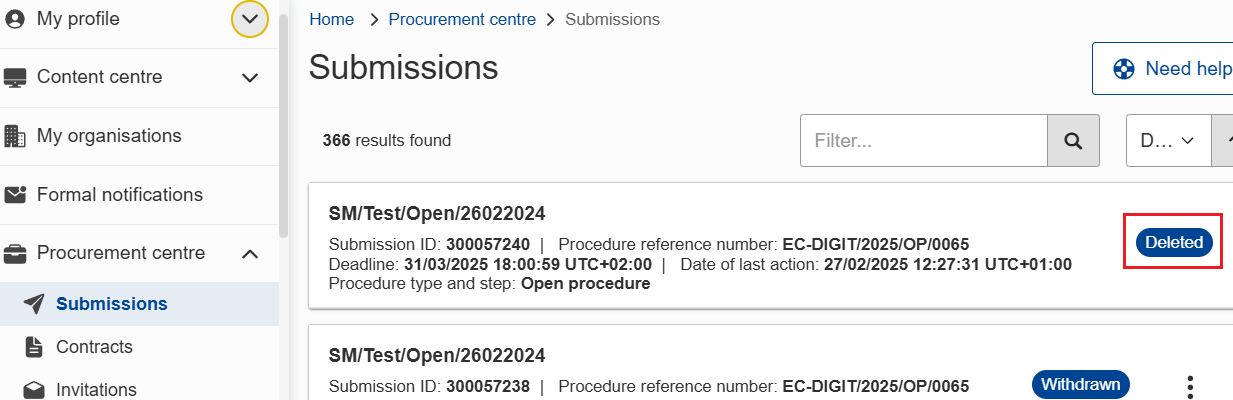The height and width of the screenshot is (400, 1233).
Task: Click the Procurement centre briefcase icon
Action: (x=15, y=253)
